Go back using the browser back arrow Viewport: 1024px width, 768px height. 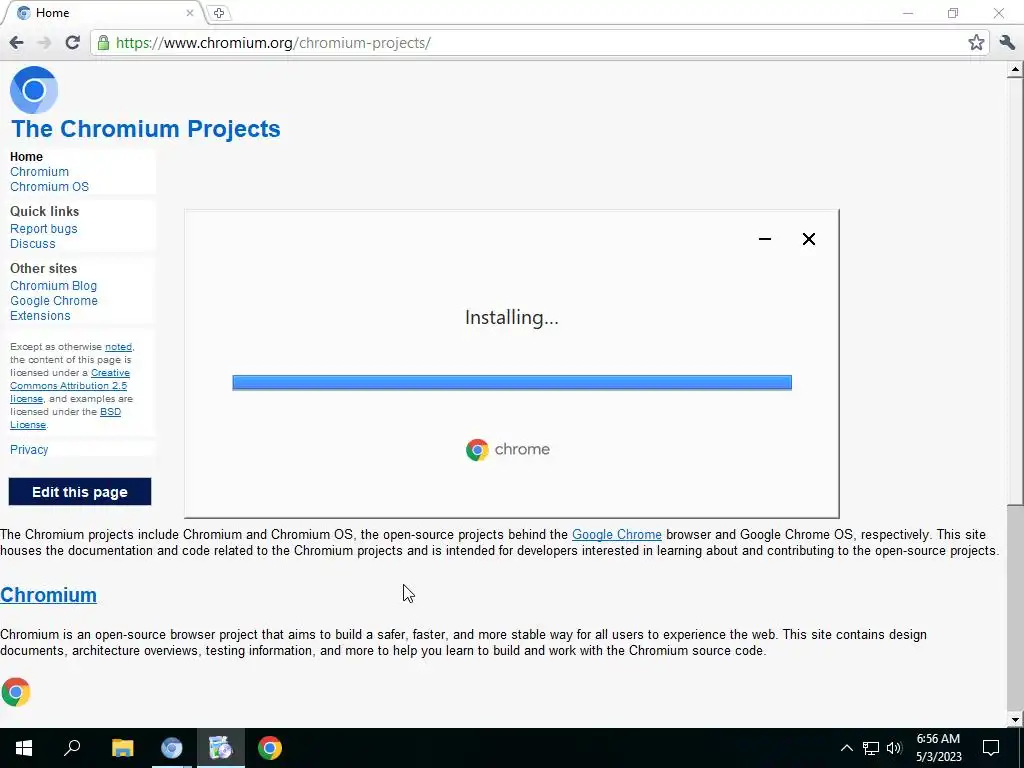[16, 43]
